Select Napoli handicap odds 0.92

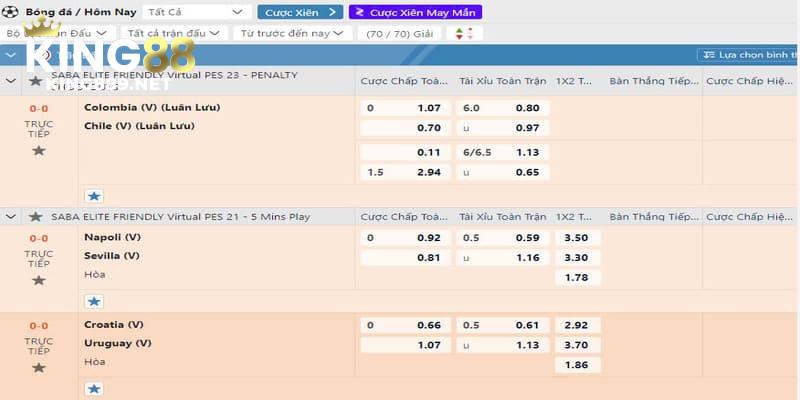(406, 238)
